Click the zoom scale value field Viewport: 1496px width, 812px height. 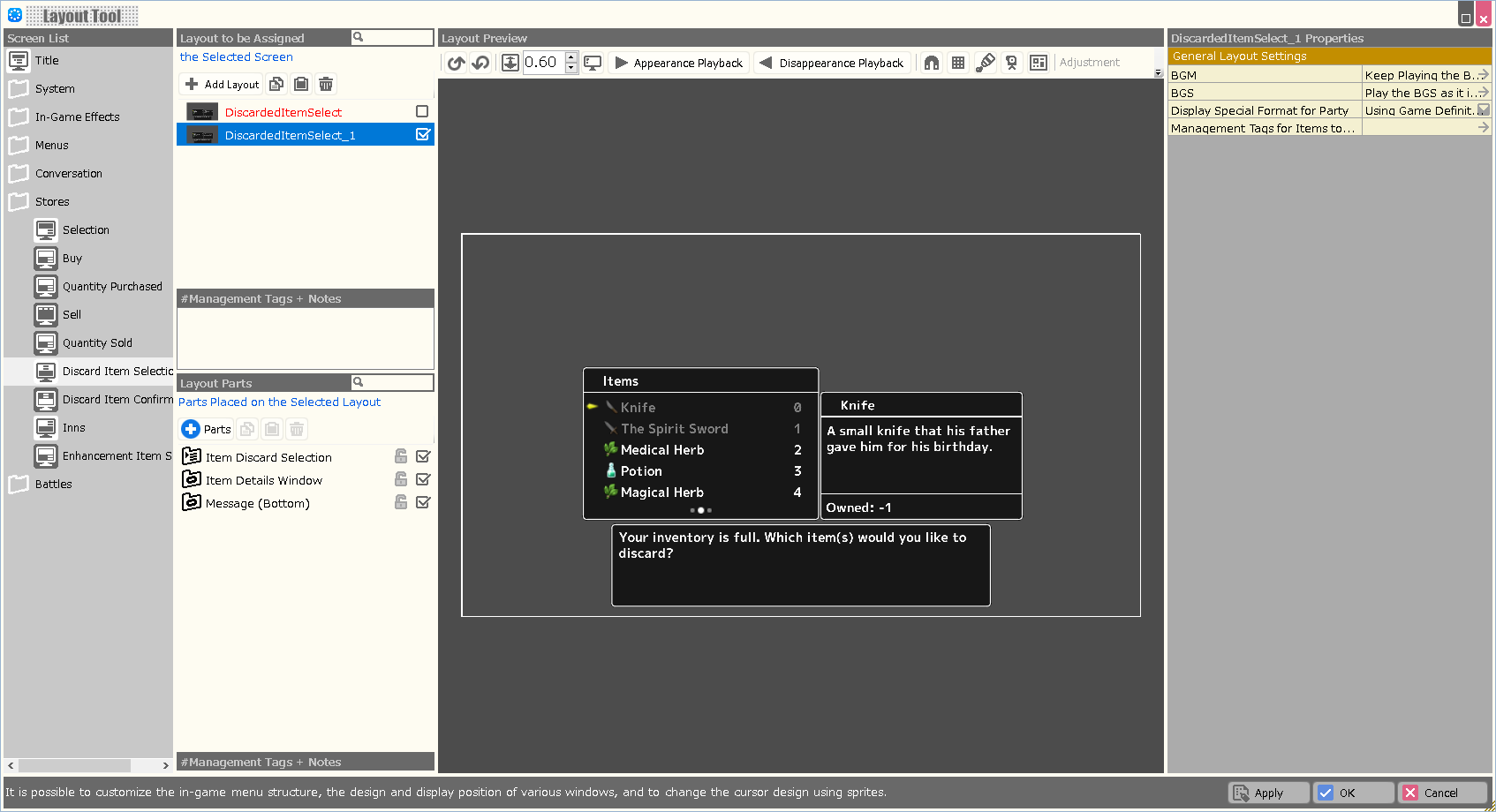point(542,63)
